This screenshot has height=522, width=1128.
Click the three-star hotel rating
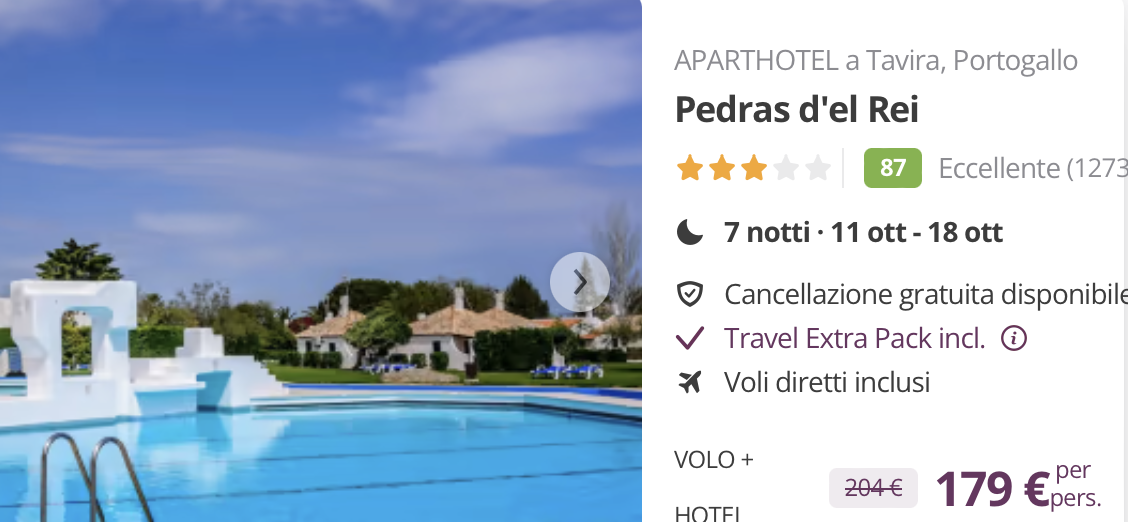[x=753, y=169]
